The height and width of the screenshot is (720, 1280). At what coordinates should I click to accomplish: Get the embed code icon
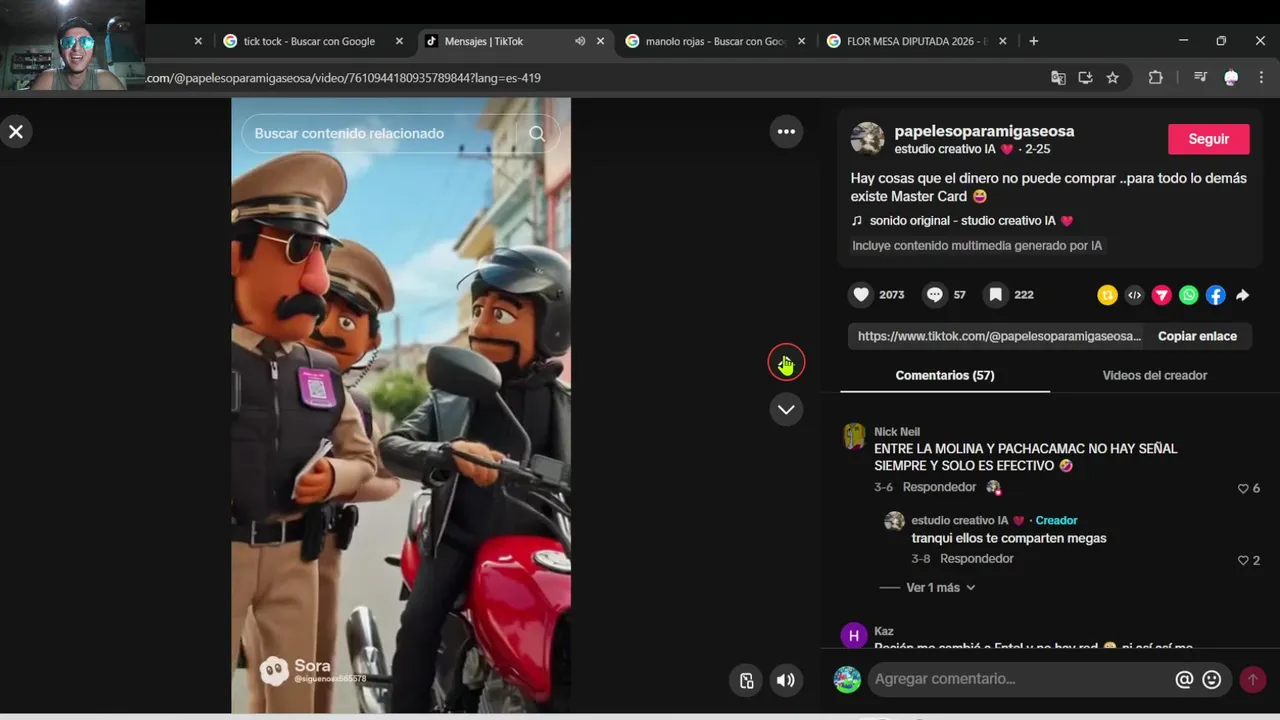(1134, 295)
